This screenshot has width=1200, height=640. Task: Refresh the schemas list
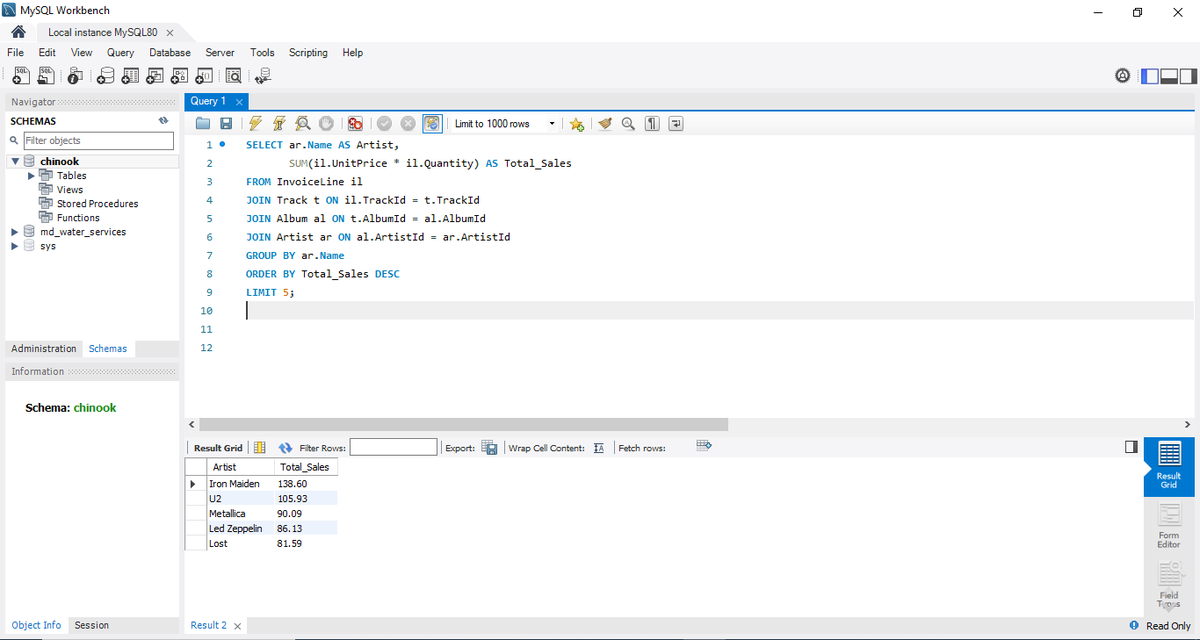pyautogui.click(x=163, y=121)
